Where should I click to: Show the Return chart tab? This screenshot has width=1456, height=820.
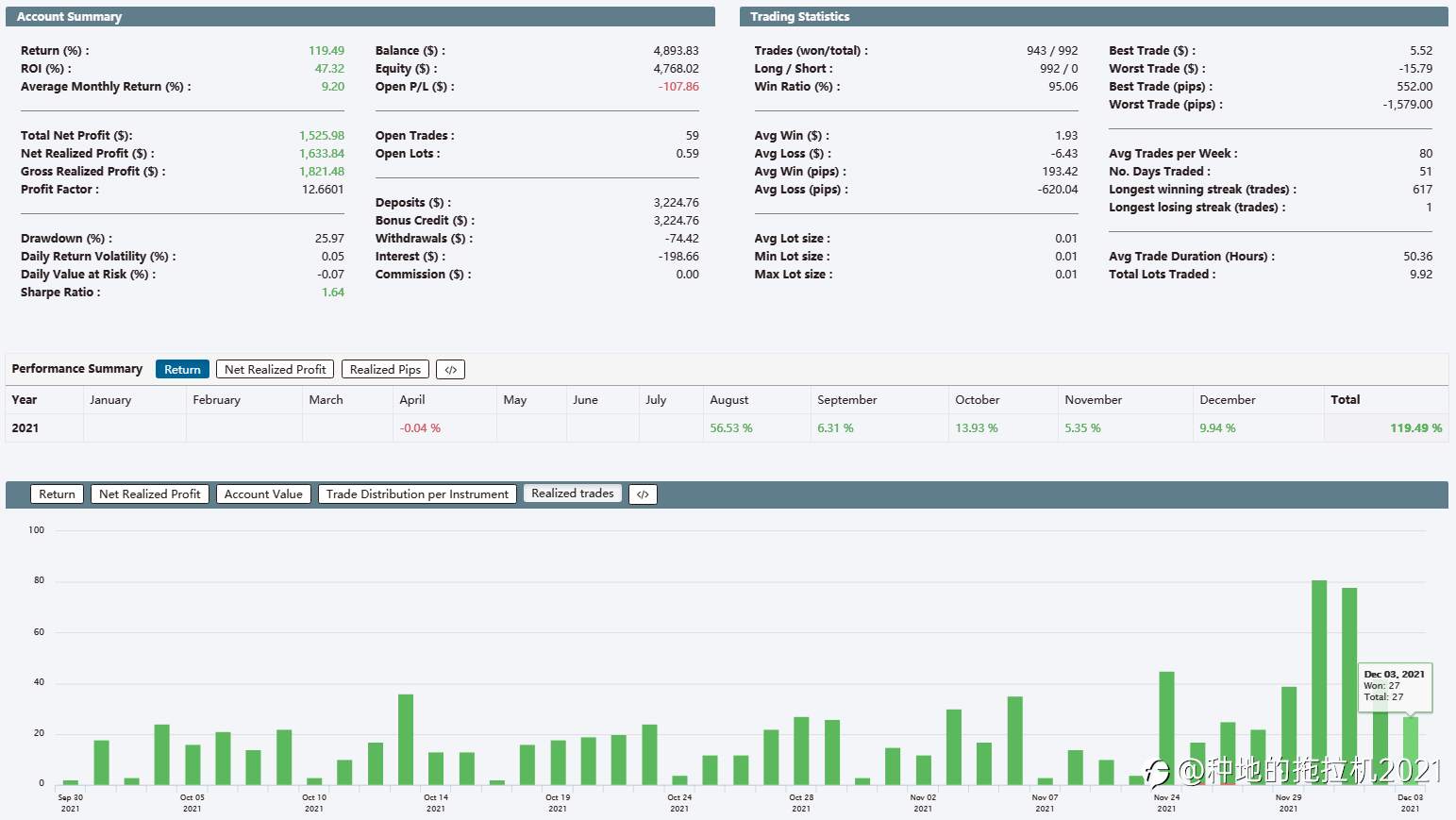coord(57,494)
